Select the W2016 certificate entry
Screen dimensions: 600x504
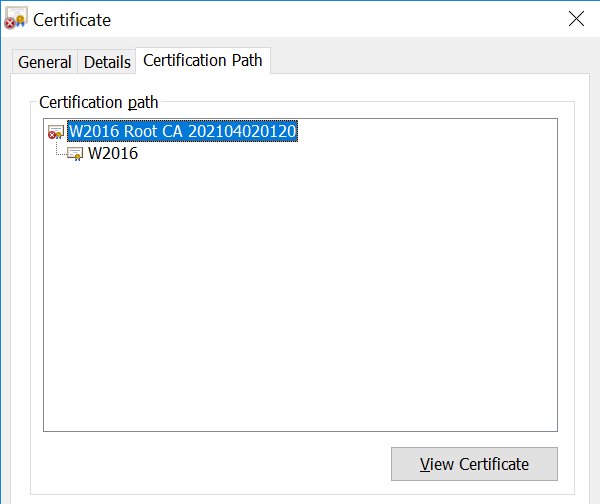click(113, 153)
